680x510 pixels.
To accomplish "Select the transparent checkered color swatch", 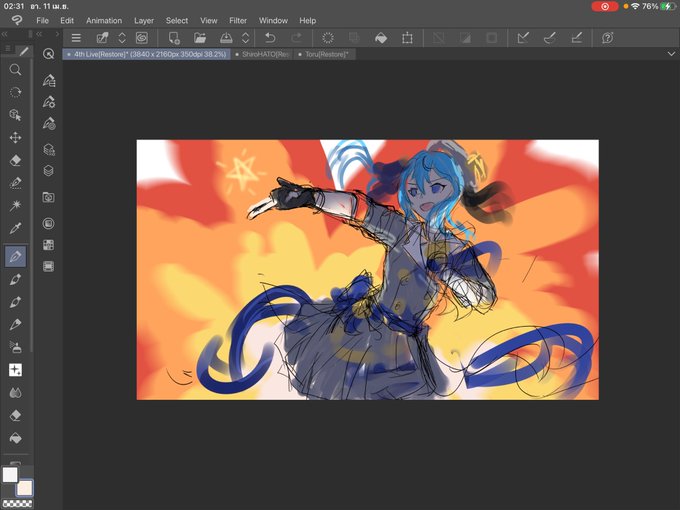I will coord(17,503).
